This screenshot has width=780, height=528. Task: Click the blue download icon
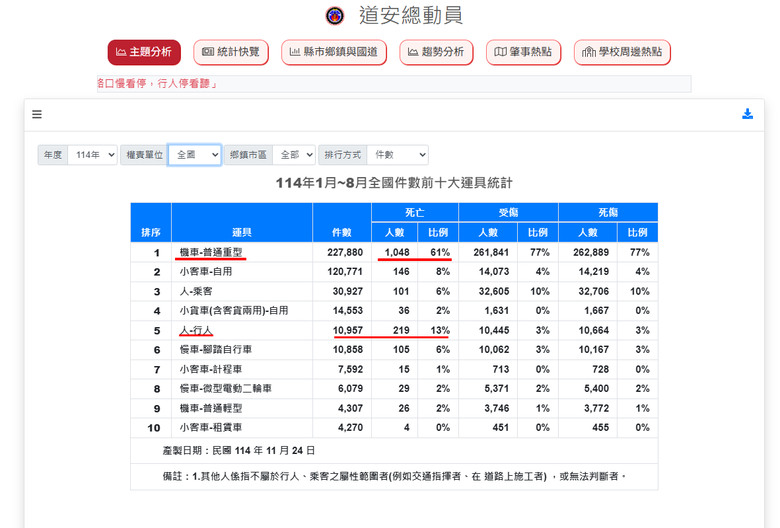pyautogui.click(x=747, y=114)
